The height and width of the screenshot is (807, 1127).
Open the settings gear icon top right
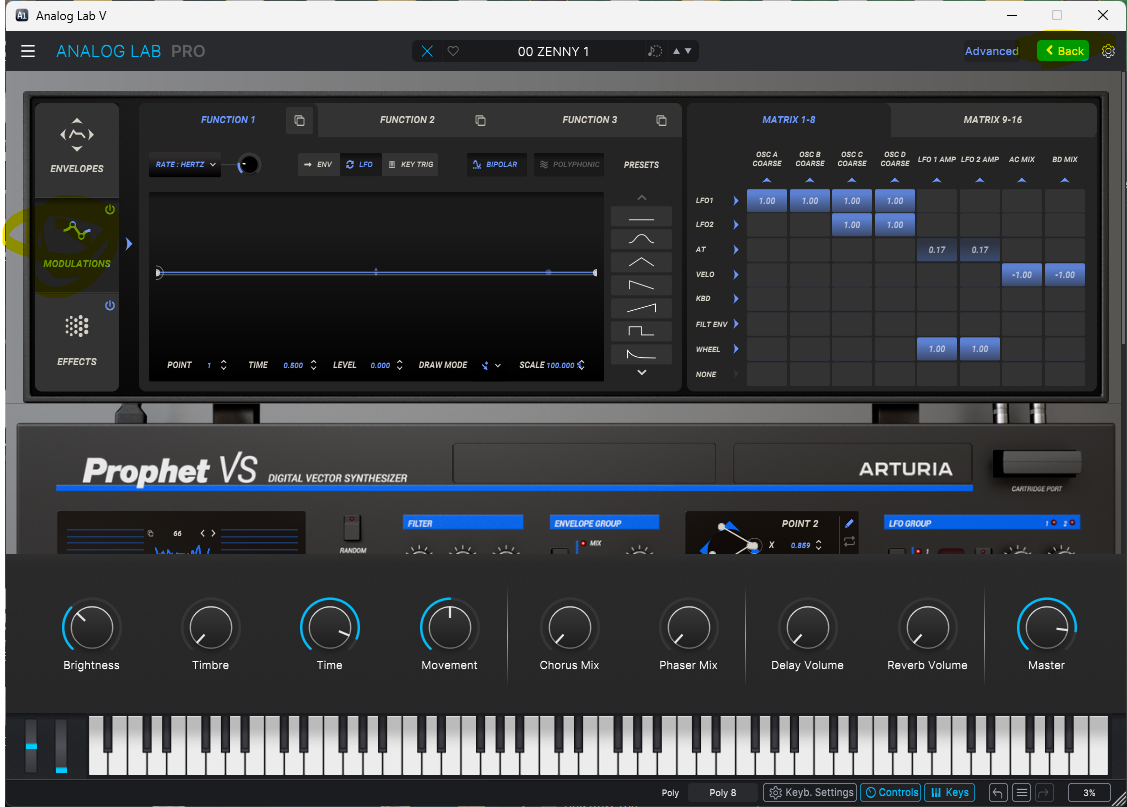pyautogui.click(x=1108, y=51)
